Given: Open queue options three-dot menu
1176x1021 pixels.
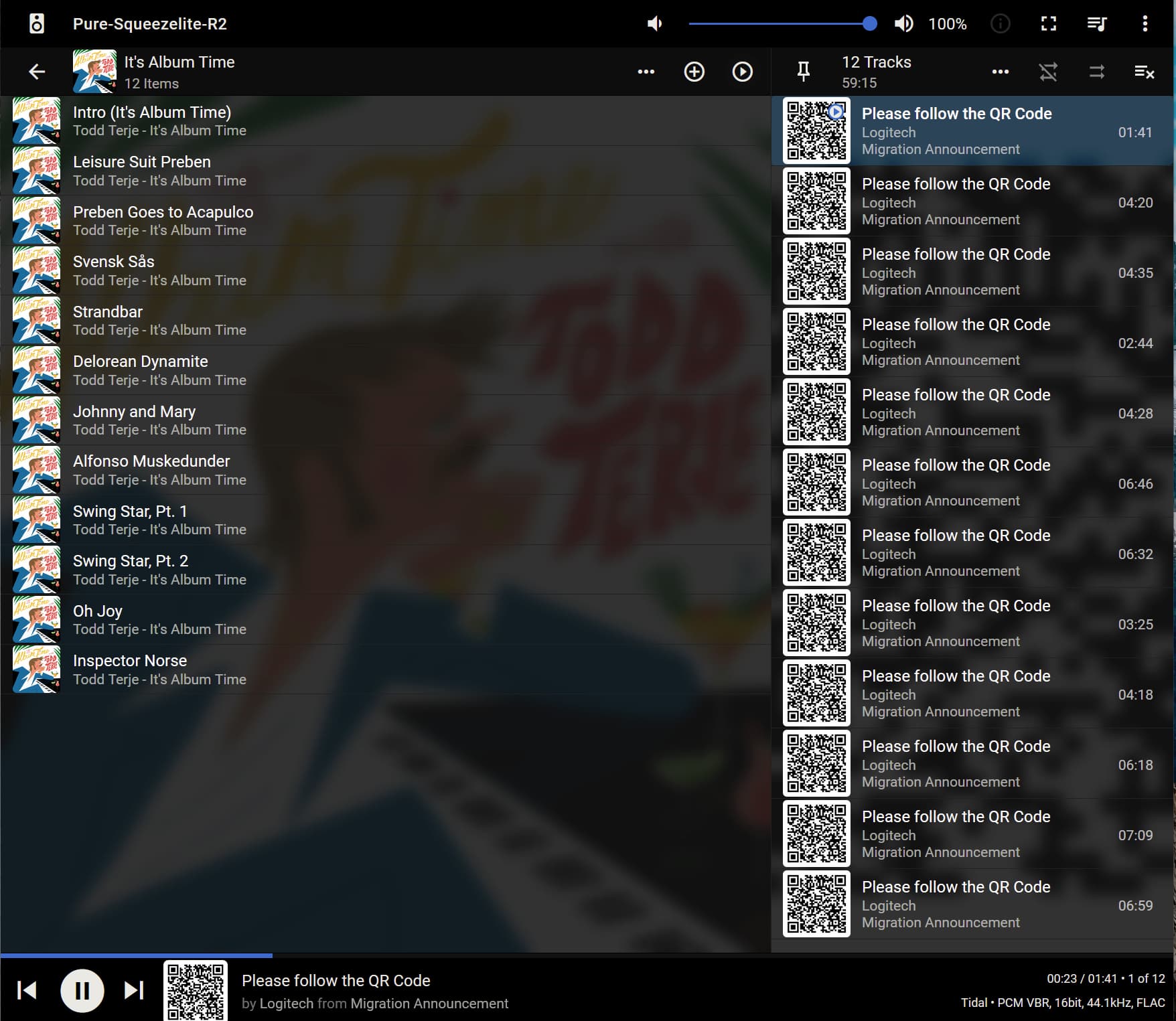Looking at the screenshot, I should (1000, 72).
